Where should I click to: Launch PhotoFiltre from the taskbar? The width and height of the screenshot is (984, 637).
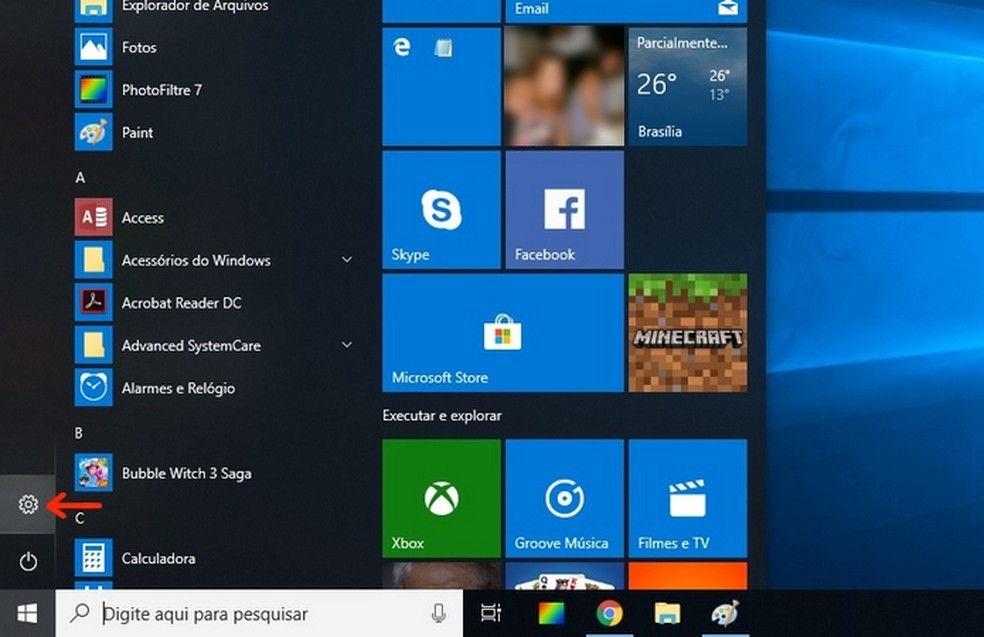(x=552, y=613)
